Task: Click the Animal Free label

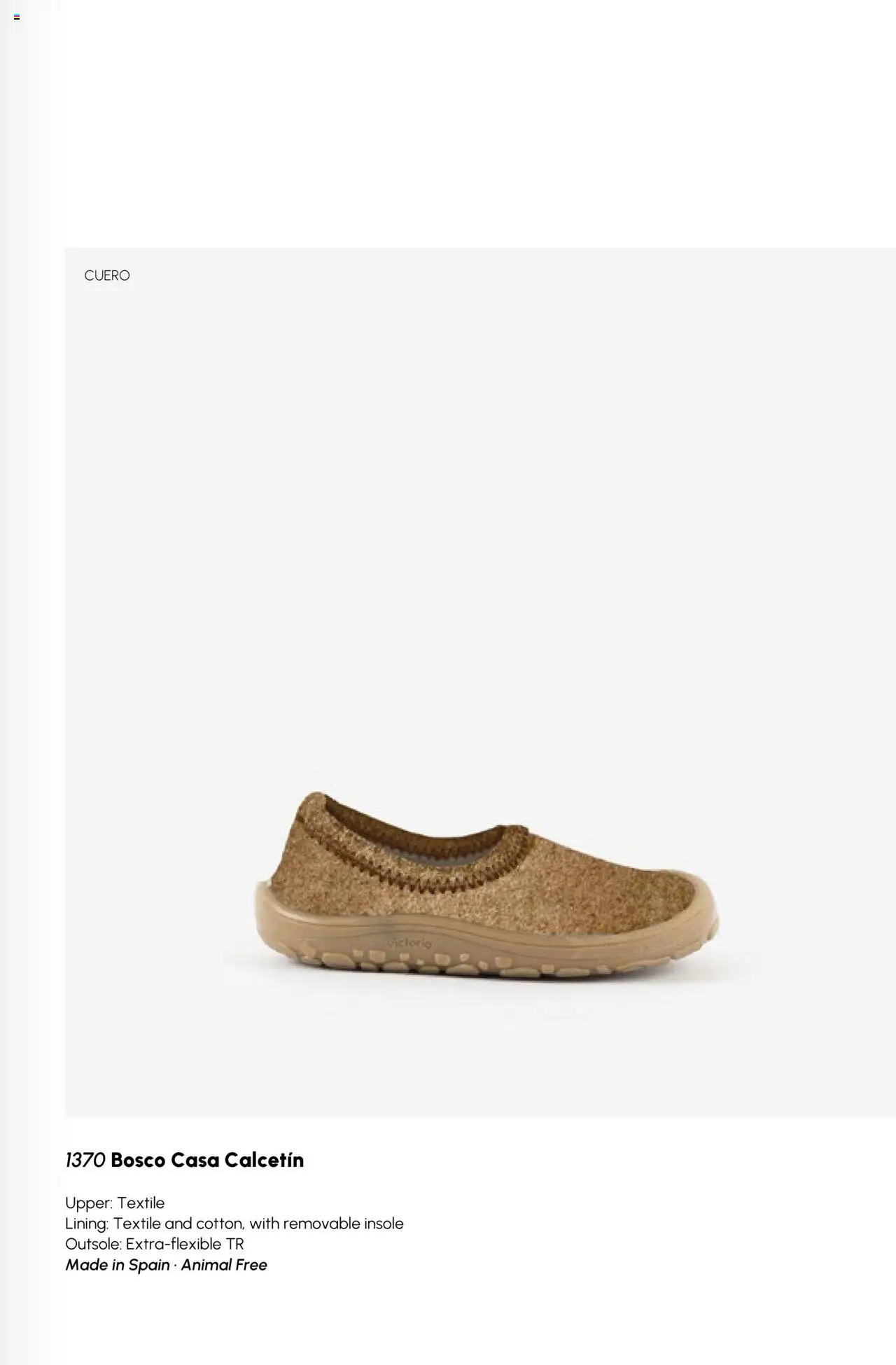Action: coord(224,1265)
